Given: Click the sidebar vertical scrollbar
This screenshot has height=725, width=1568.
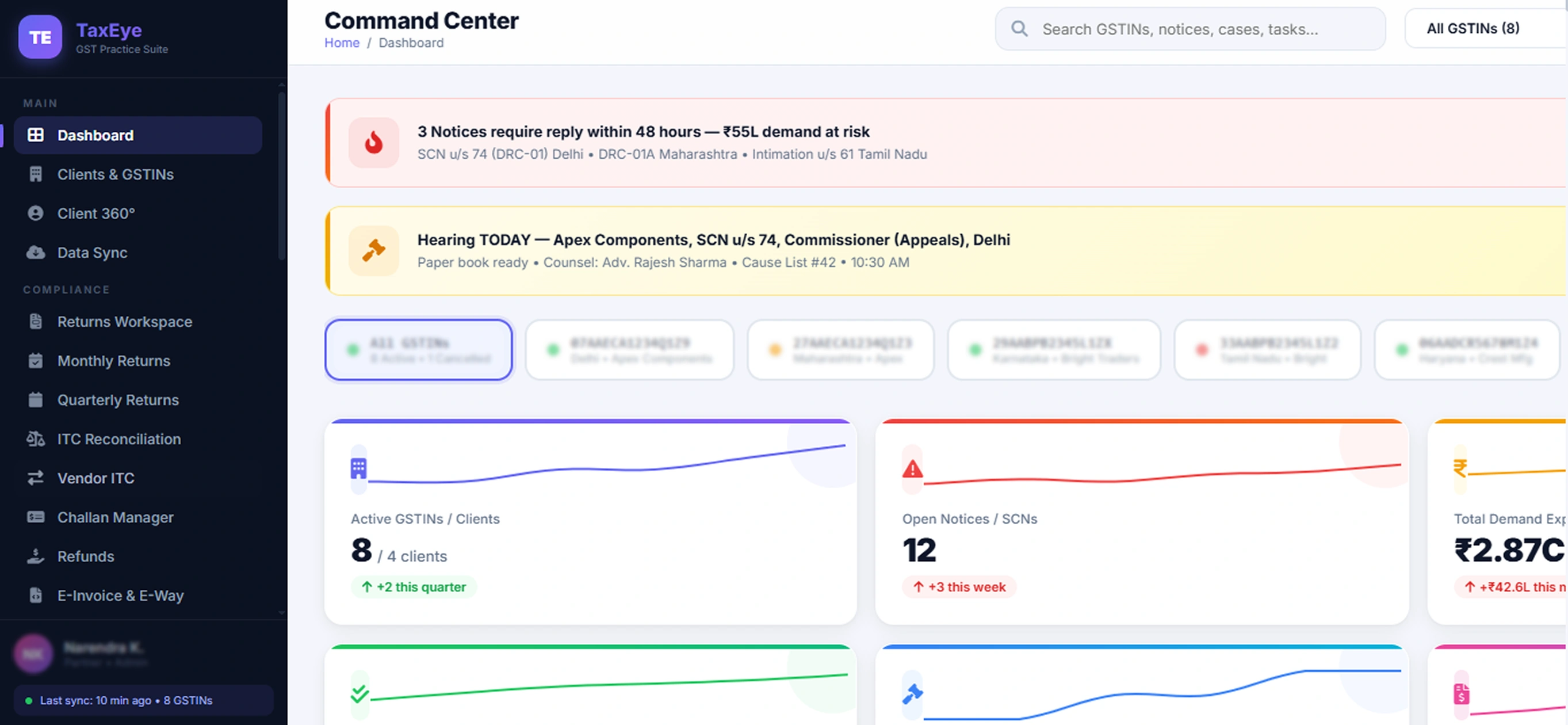Looking at the screenshot, I should 281,177.
